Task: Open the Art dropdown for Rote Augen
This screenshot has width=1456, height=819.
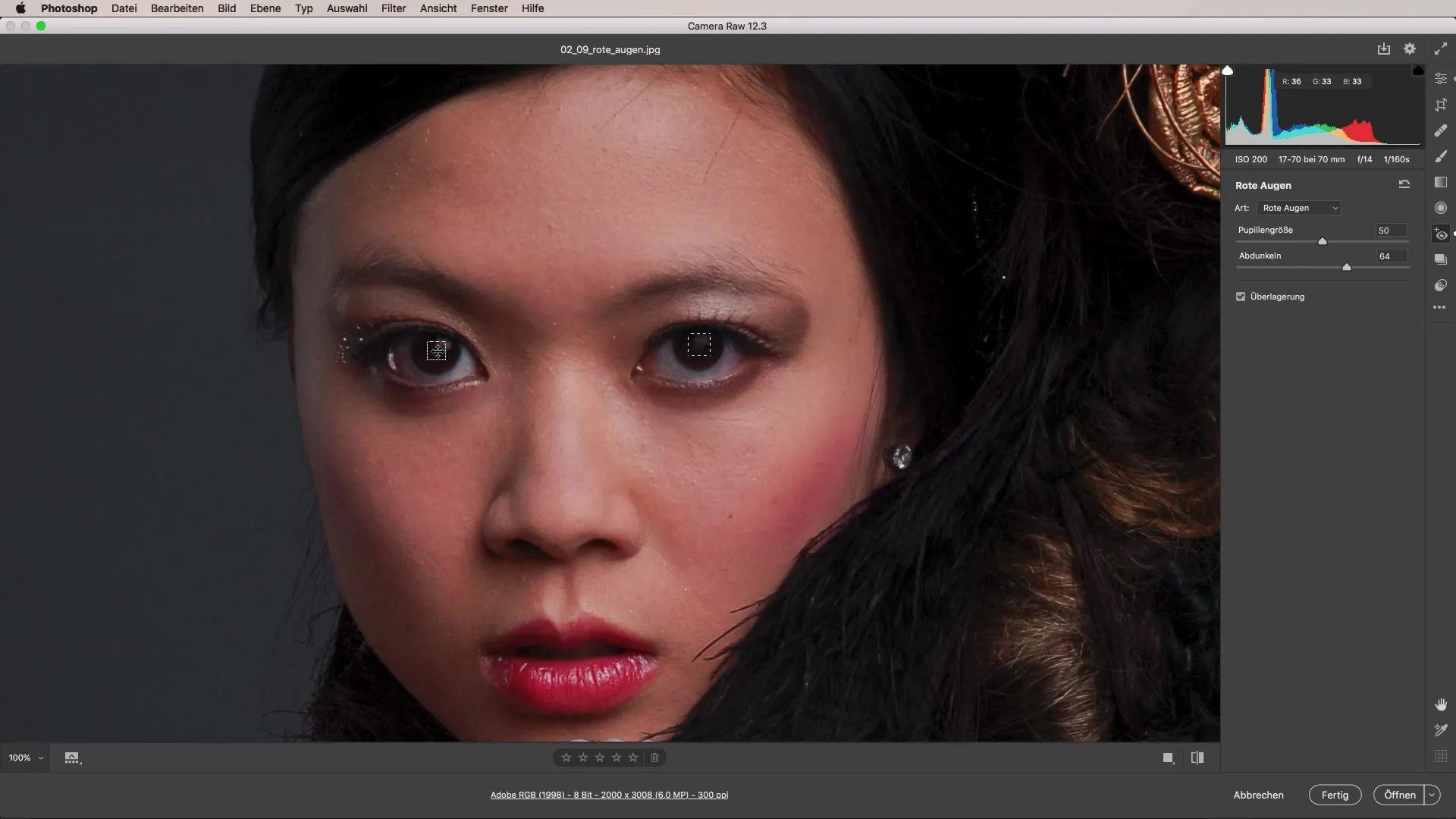Action: [1299, 208]
